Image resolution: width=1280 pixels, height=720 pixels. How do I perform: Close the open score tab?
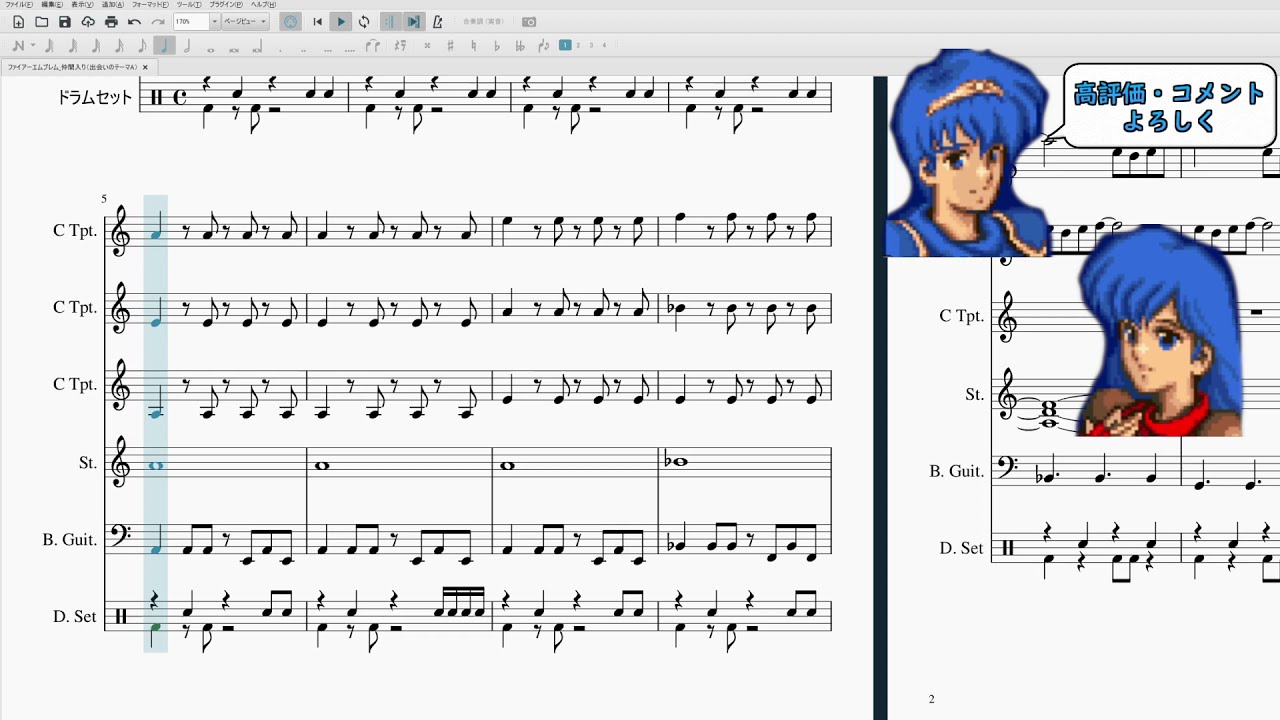[145, 67]
